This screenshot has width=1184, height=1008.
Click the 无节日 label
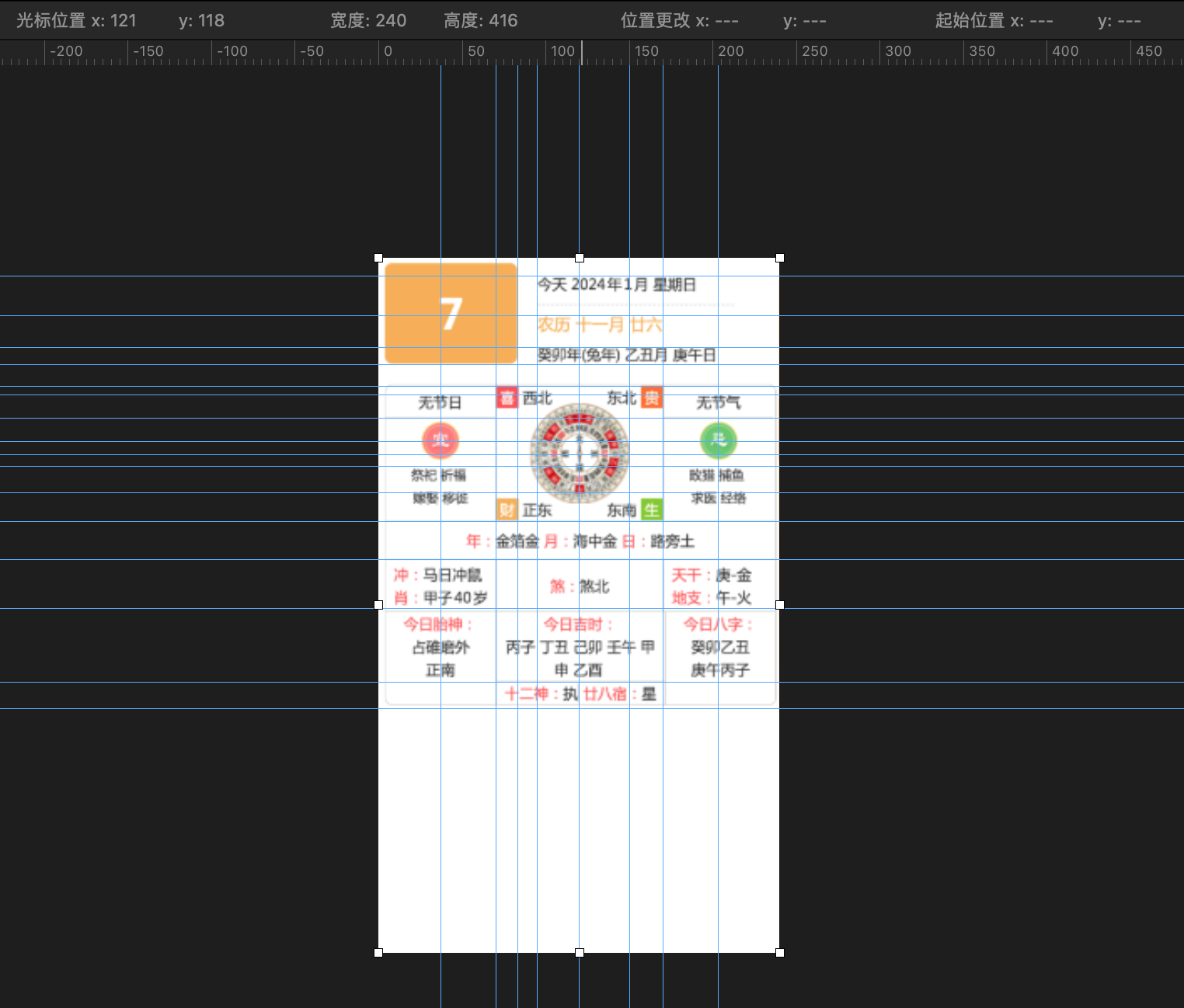[441, 402]
